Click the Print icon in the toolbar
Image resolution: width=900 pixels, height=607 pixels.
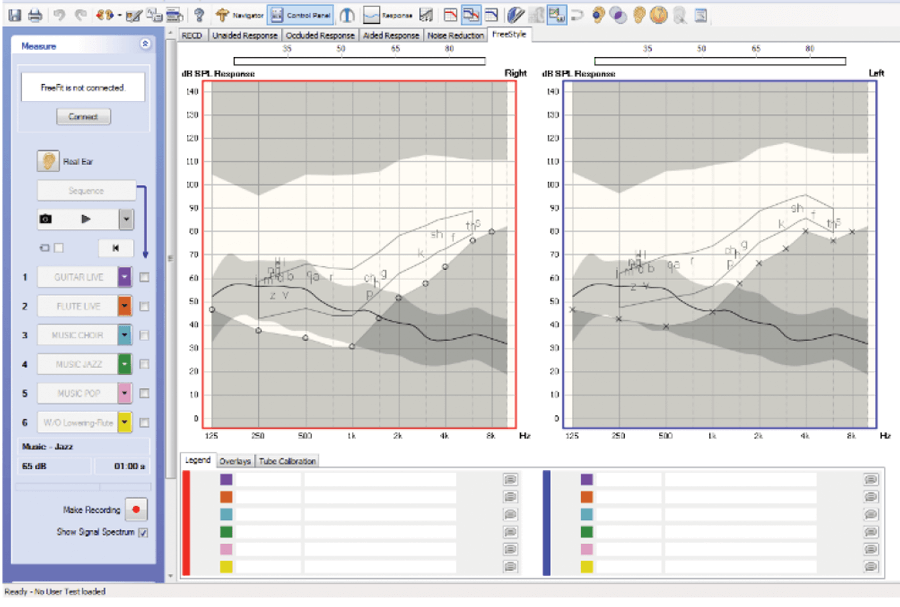pos(35,15)
